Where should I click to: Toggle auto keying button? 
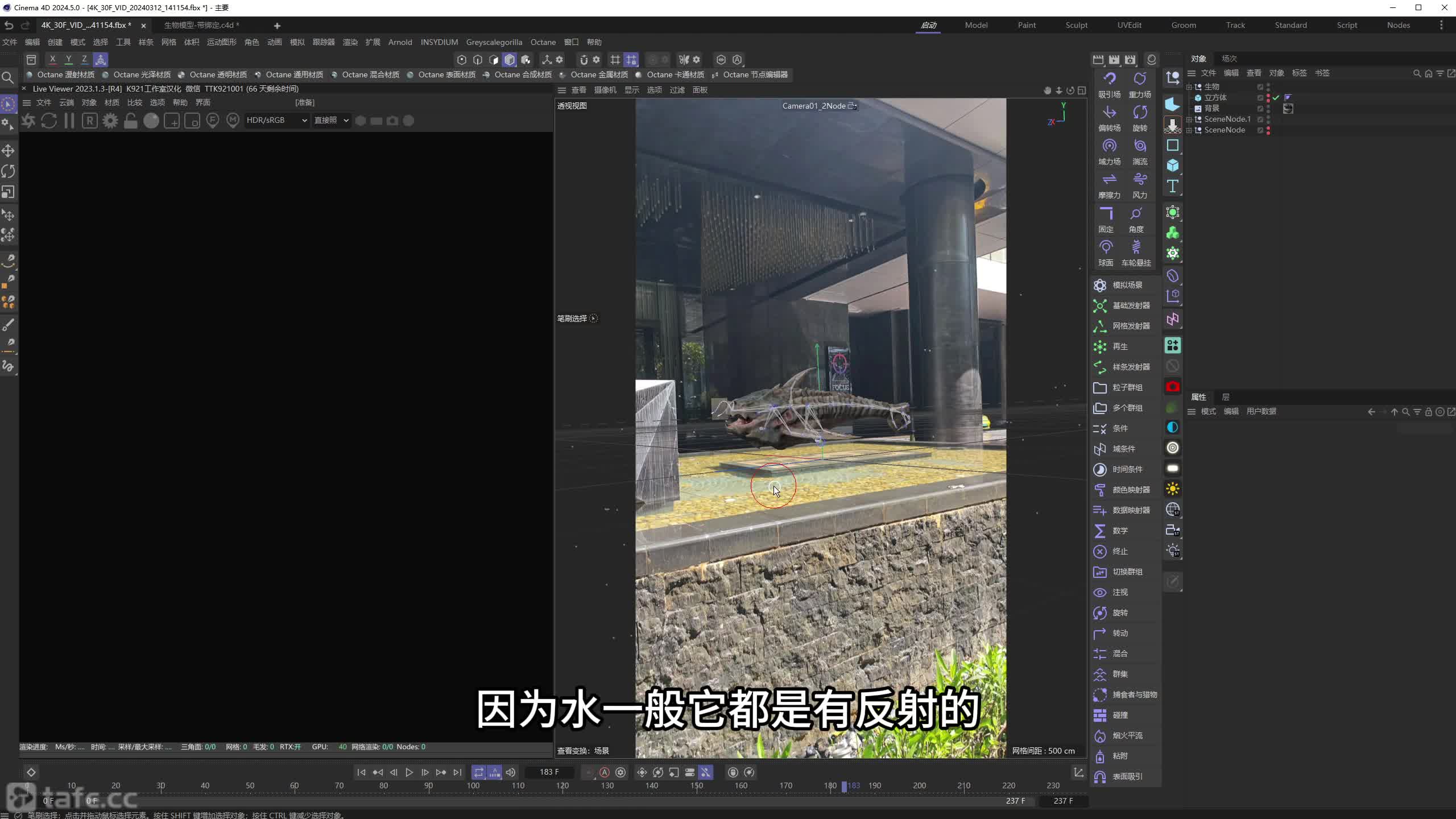pyautogui.click(x=605, y=772)
